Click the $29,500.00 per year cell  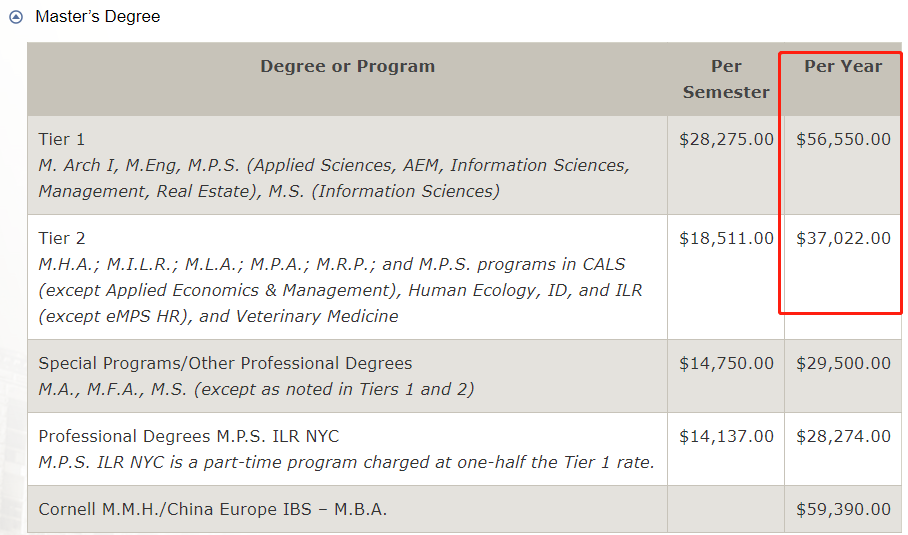[x=843, y=363]
